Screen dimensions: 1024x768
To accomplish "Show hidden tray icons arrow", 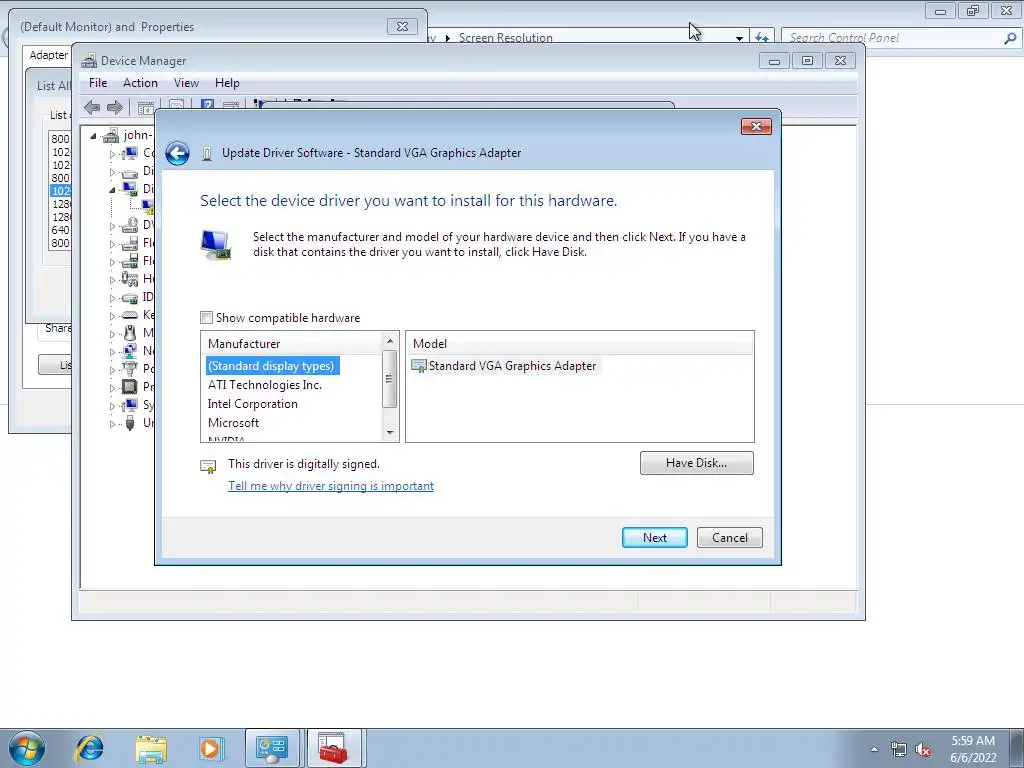I will coord(874,750).
